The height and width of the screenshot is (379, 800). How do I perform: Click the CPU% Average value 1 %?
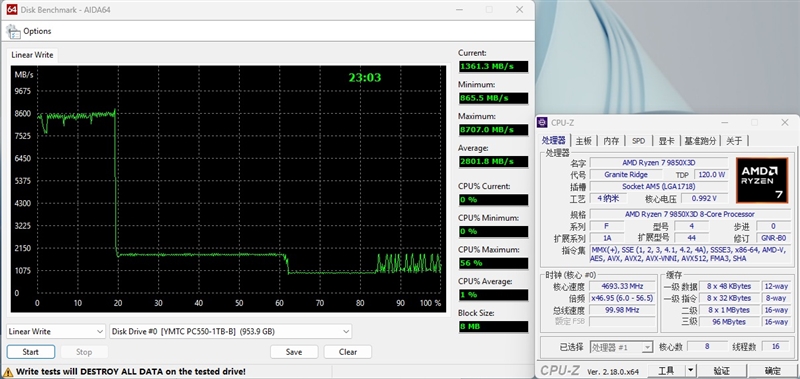coord(493,295)
